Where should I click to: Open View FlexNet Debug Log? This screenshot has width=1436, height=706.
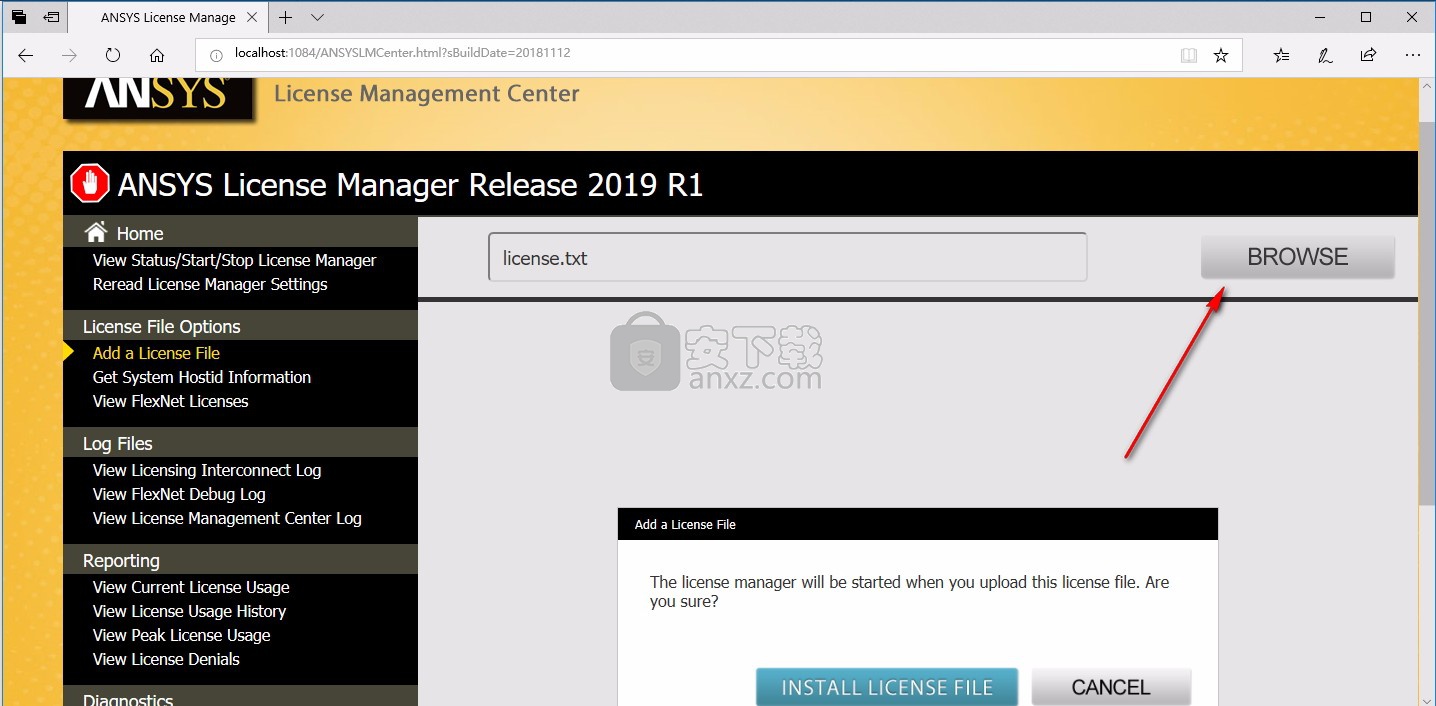179,494
